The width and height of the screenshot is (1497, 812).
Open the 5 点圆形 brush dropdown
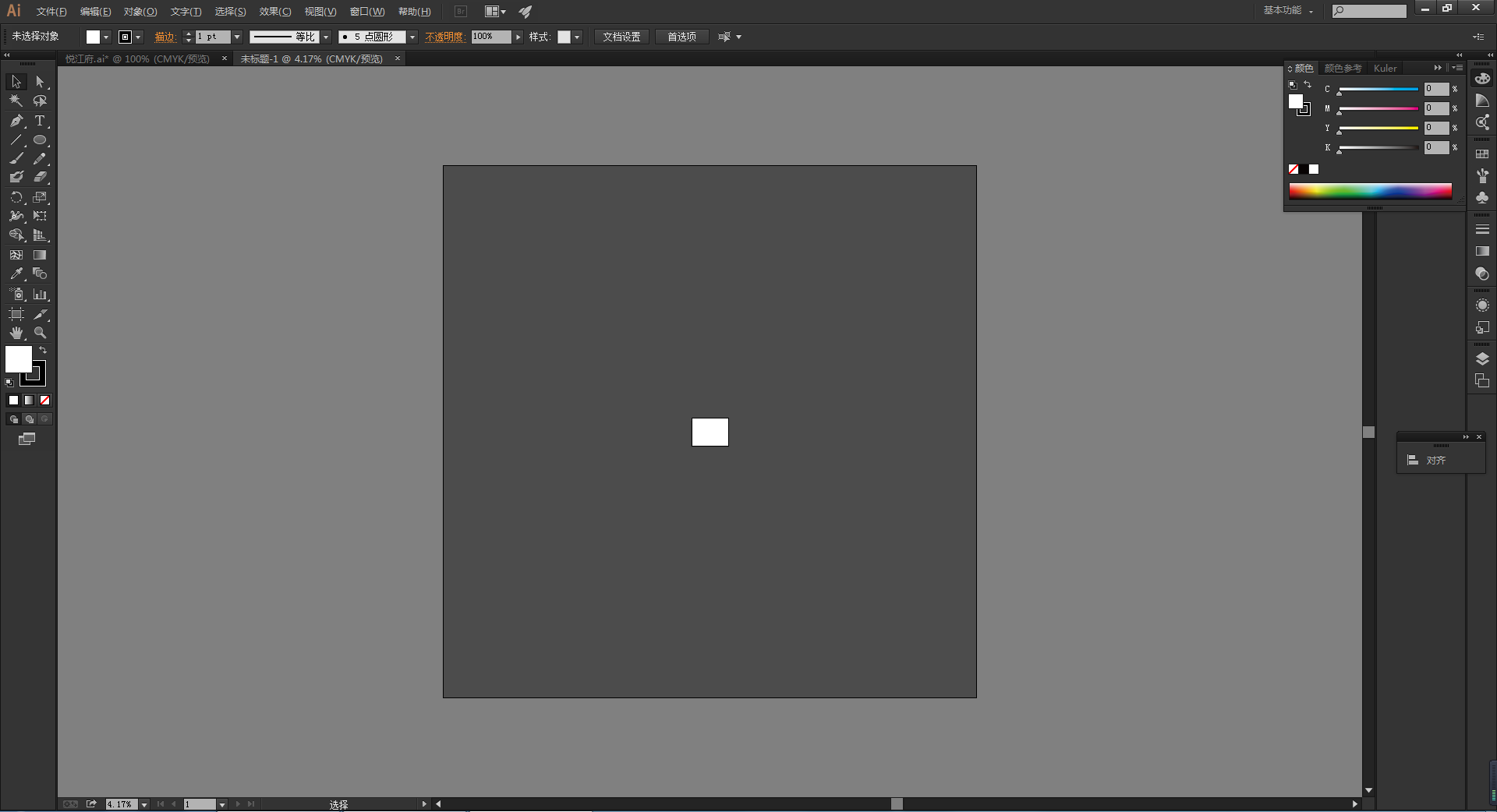click(x=412, y=37)
